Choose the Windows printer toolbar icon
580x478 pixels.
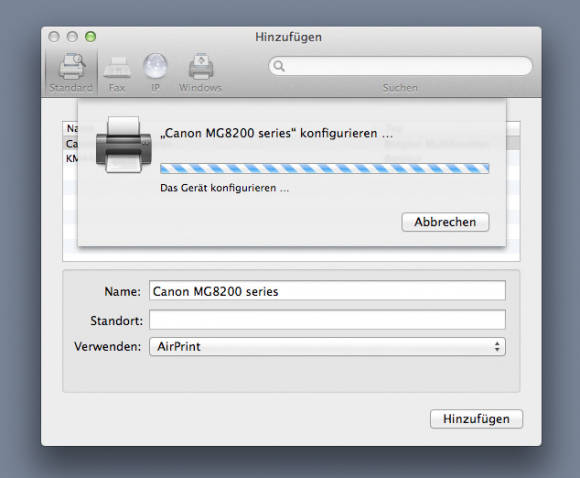point(201,67)
